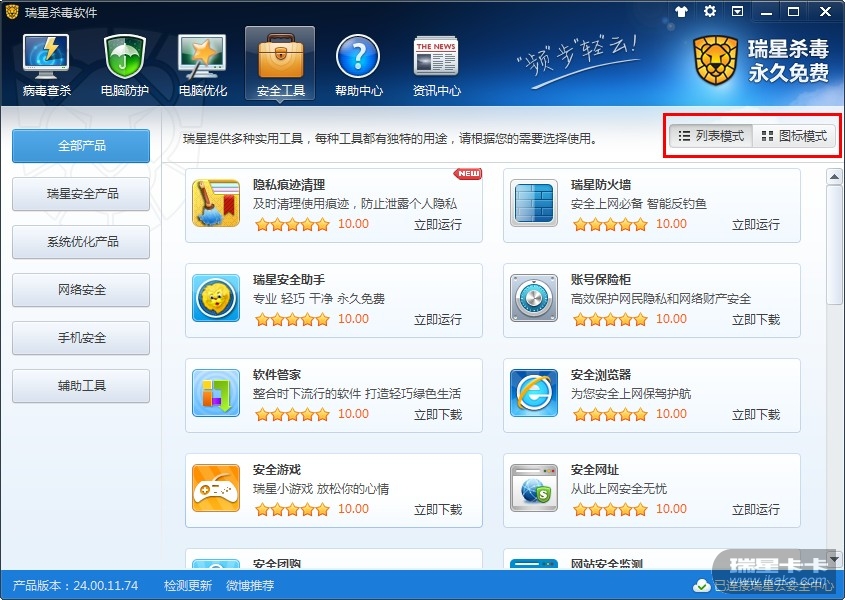The width and height of the screenshot is (845, 600).
Task: Open settings gear in title bar
Action: pyautogui.click(x=710, y=11)
